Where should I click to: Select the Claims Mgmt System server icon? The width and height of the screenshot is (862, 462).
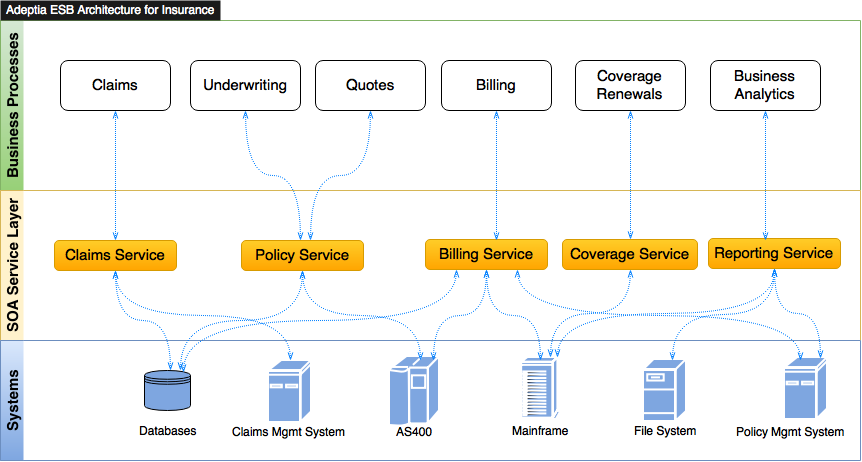pos(289,391)
